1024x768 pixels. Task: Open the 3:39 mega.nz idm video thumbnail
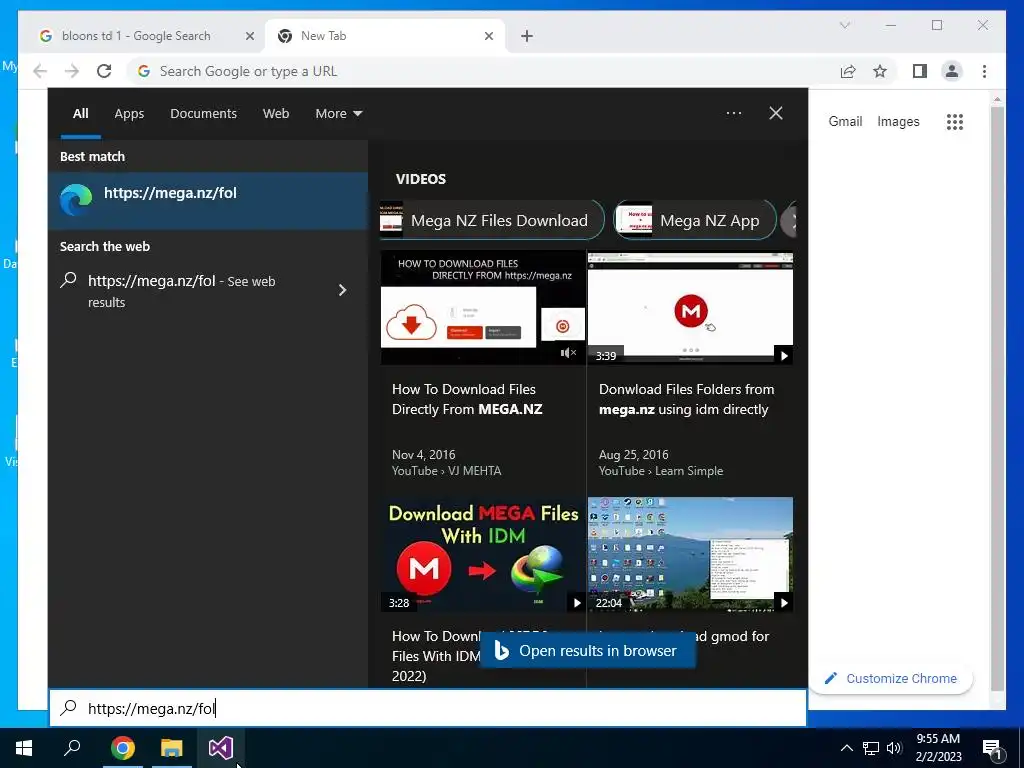[x=690, y=307]
